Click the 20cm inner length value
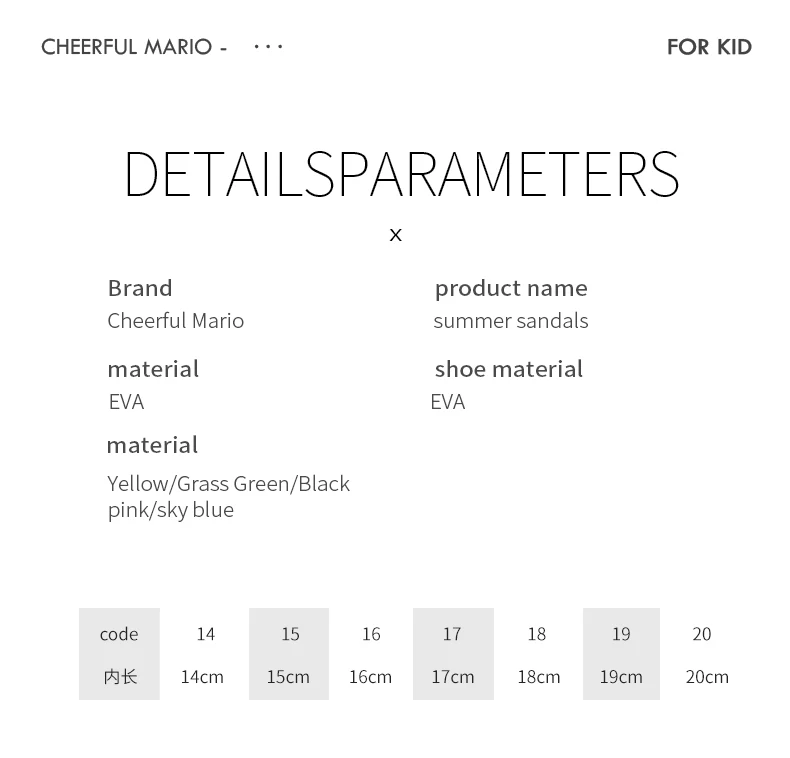Image resolution: width=790 pixels, height=758 pixels. point(707,676)
